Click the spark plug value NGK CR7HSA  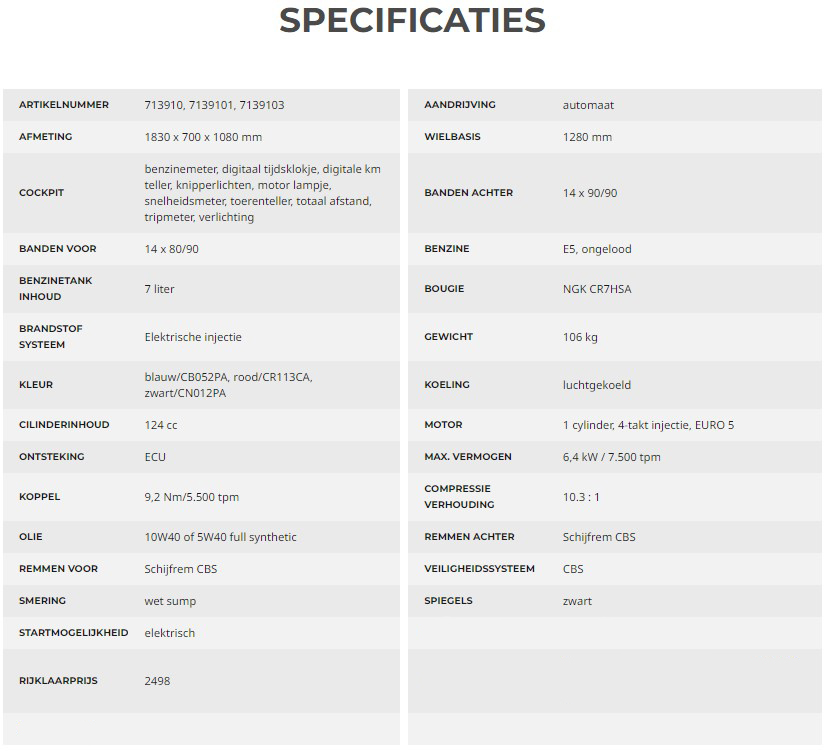(x=597, y=289)
